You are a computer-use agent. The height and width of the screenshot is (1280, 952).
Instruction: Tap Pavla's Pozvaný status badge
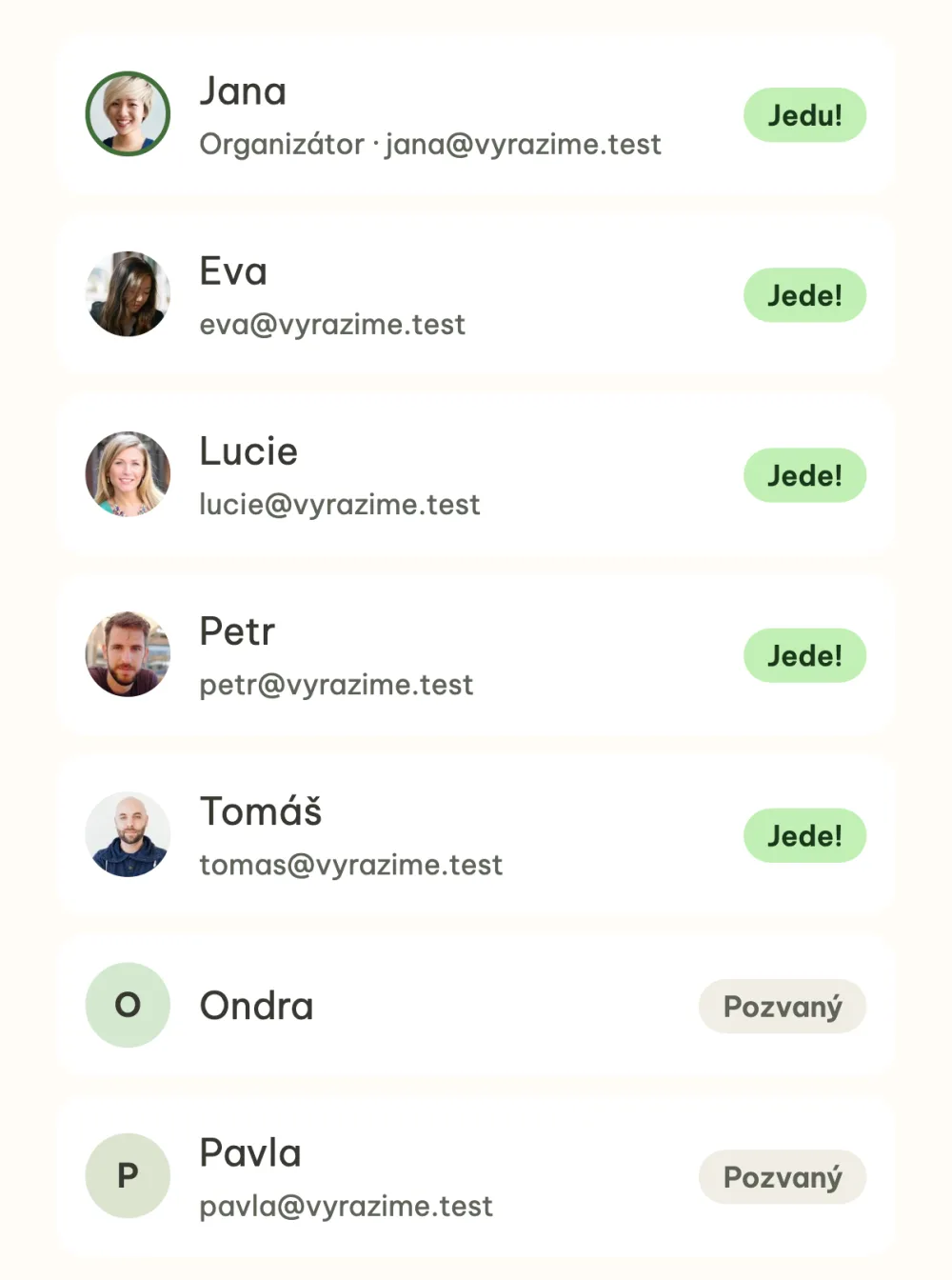[x=783, y=1177]
